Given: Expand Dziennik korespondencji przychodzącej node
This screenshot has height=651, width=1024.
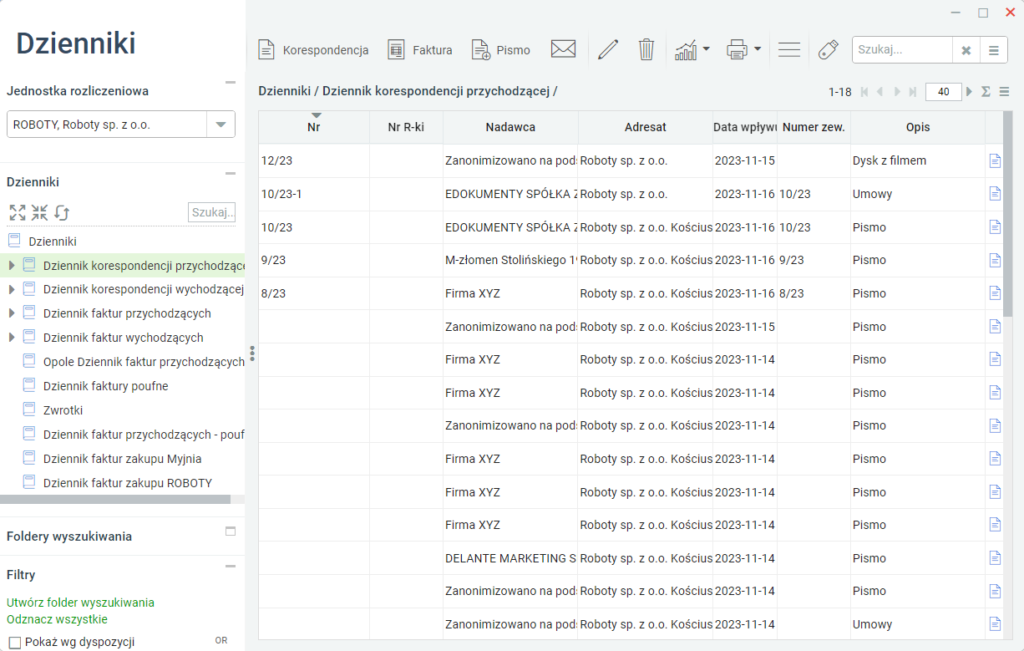Looking at the screenshot, I should 11,266.
